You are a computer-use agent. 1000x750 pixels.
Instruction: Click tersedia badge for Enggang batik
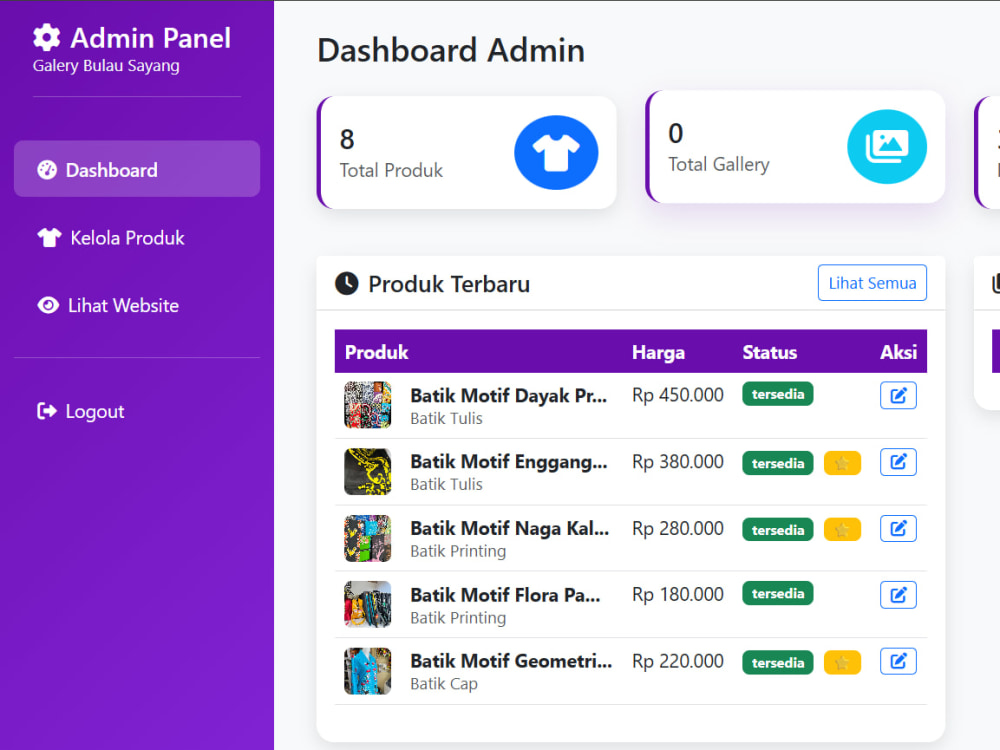(x=777, y=463)
